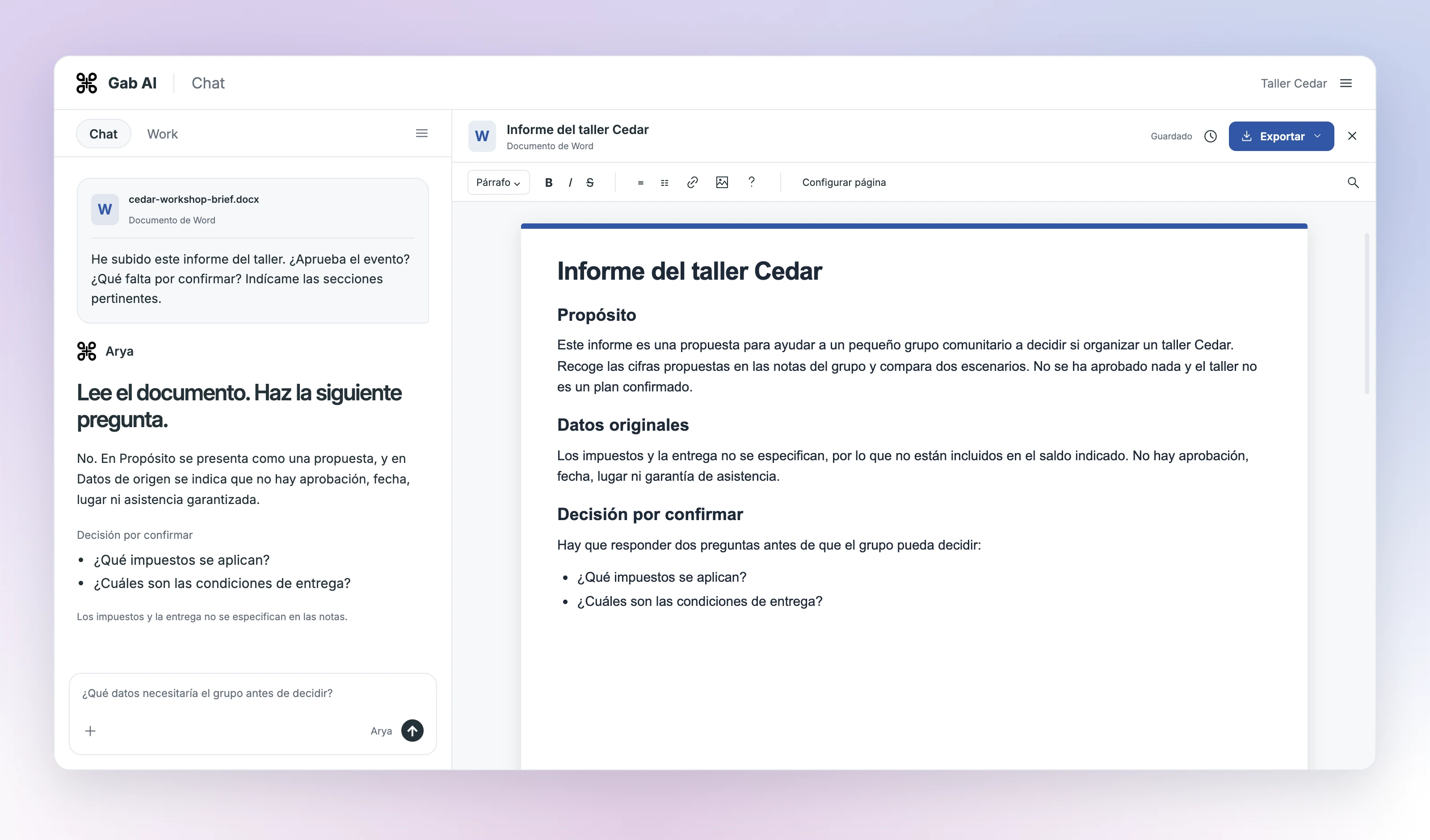
Task: Click the Taller Cedar workspace name
Action: pos(1294,84)
